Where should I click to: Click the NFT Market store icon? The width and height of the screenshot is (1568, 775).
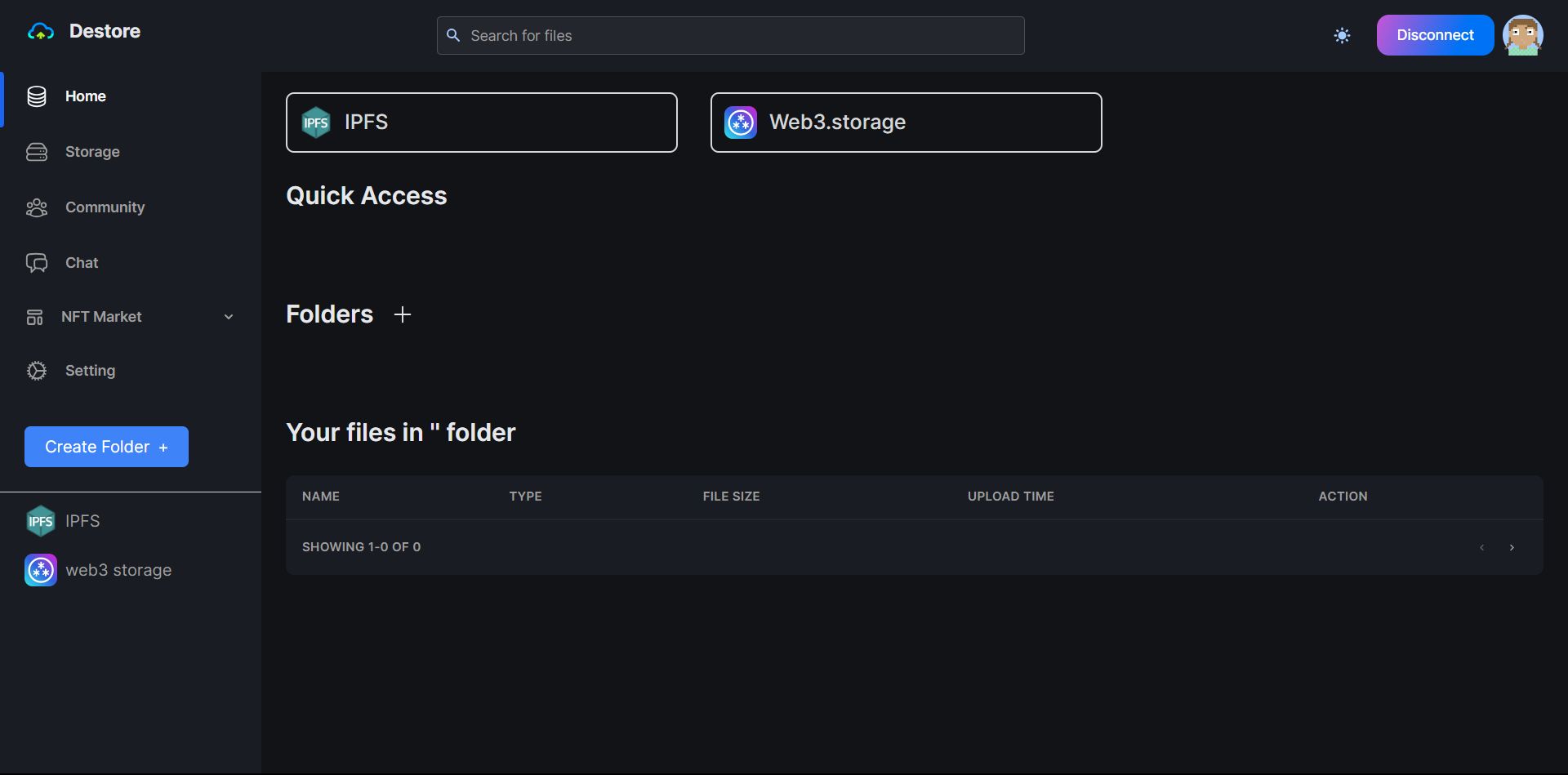(34, 317)
